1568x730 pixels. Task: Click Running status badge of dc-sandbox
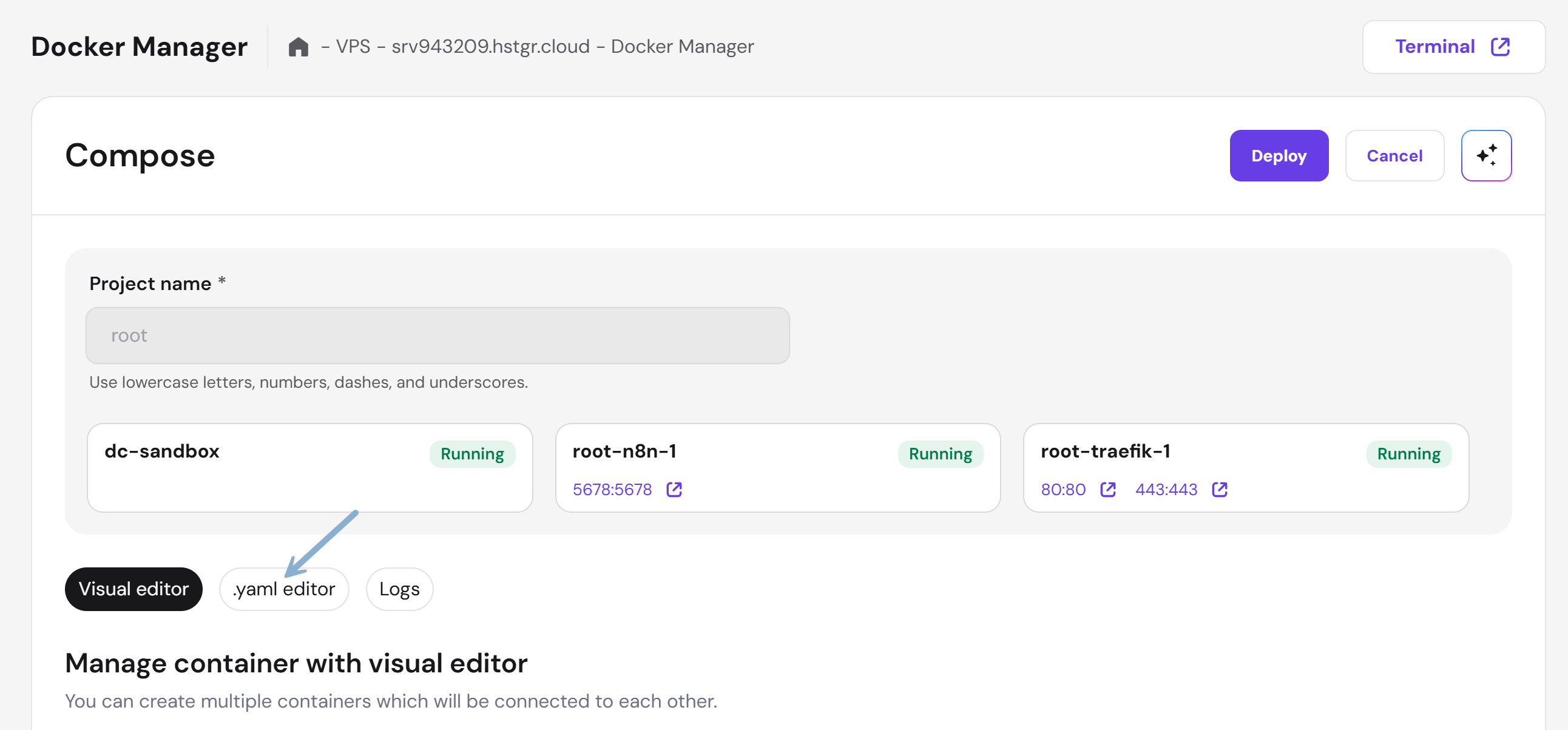[472, 453]
